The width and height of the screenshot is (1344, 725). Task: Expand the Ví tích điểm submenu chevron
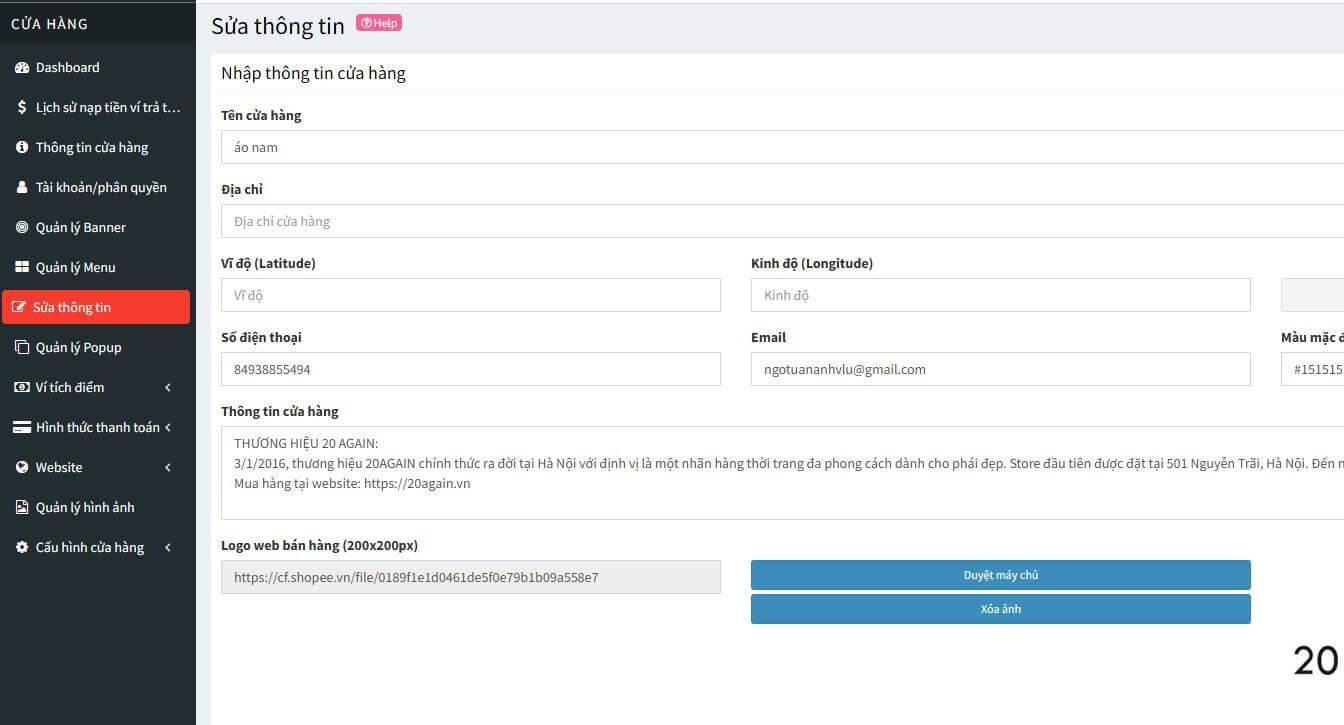click(x=168, y=388)
